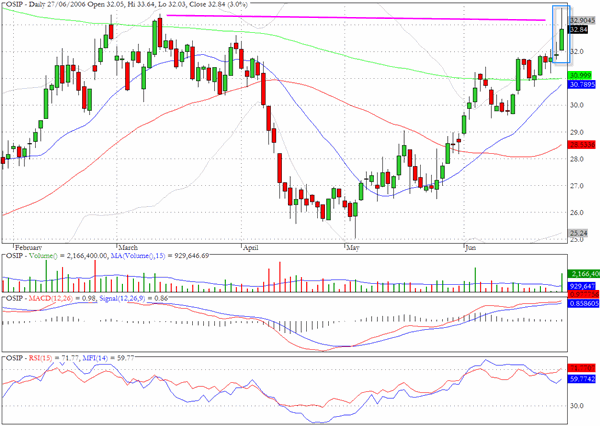Click the last green candlestick near 32.84

(562, 39)
